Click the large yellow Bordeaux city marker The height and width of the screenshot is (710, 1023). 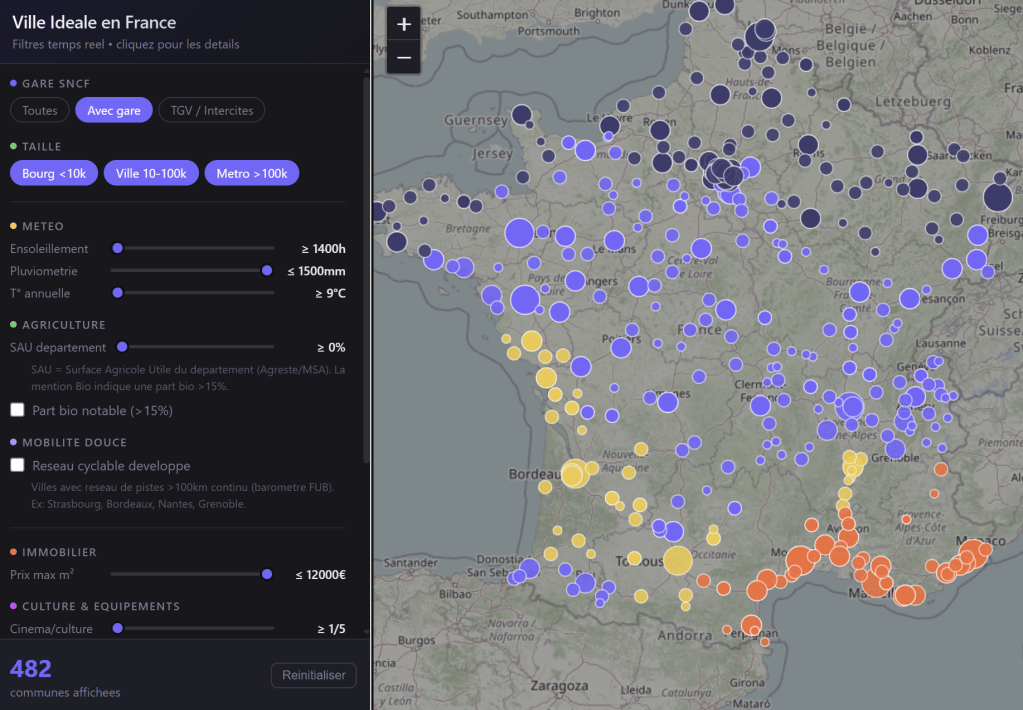574,474
